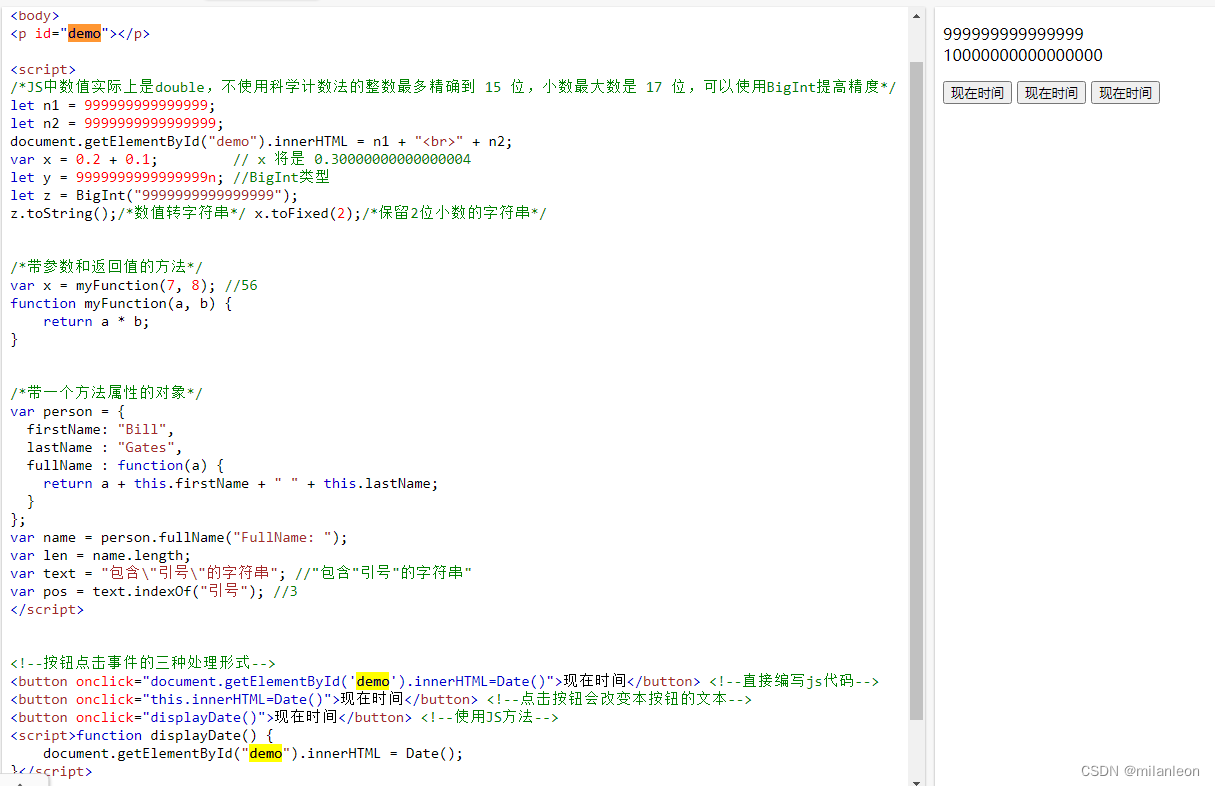Click the '// x 将是 0.30000000000000004' comment
This screenshot has height=786, width=1215.
click(352, 159)
